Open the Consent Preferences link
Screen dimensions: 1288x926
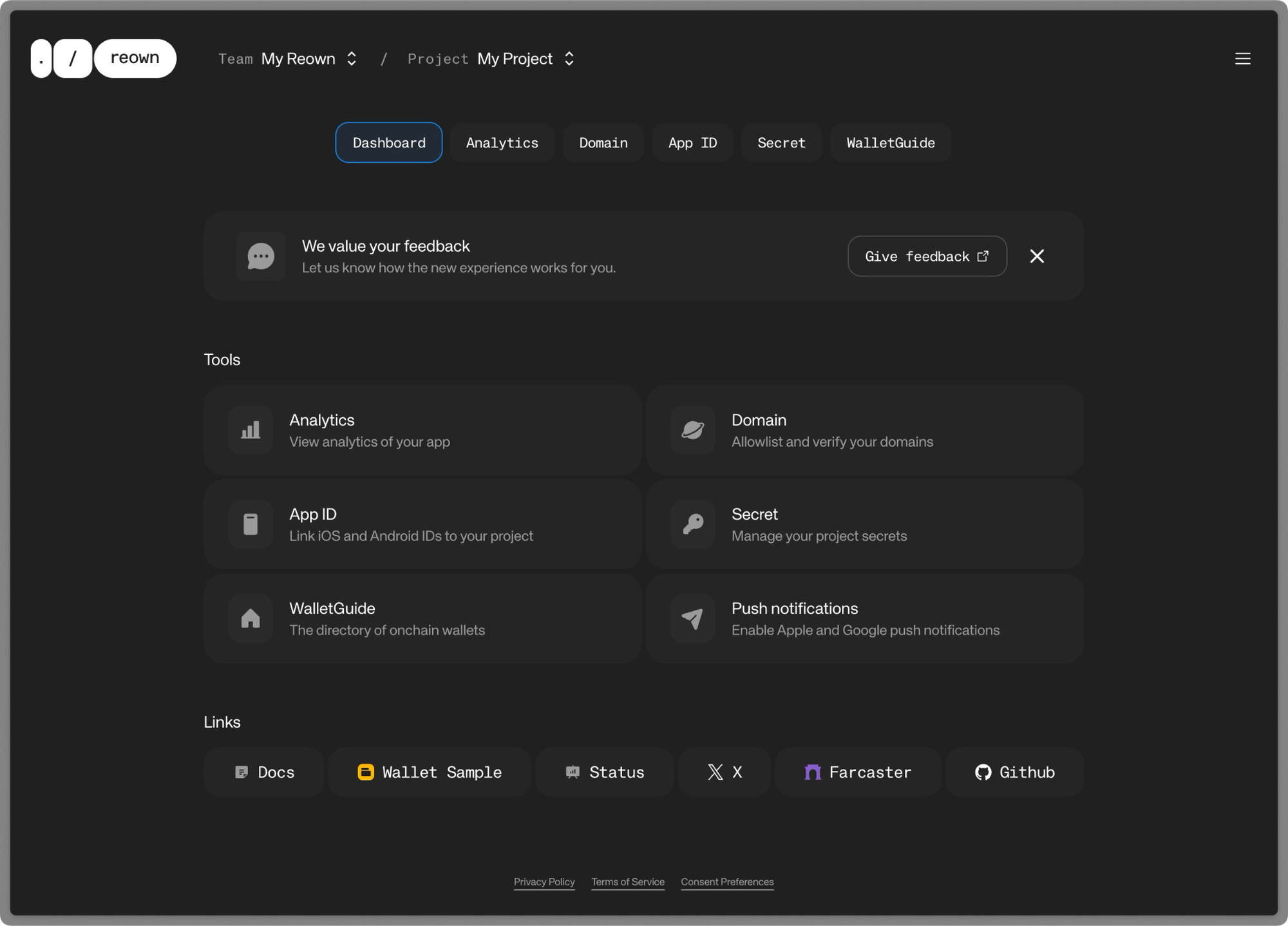coord(727,882)
